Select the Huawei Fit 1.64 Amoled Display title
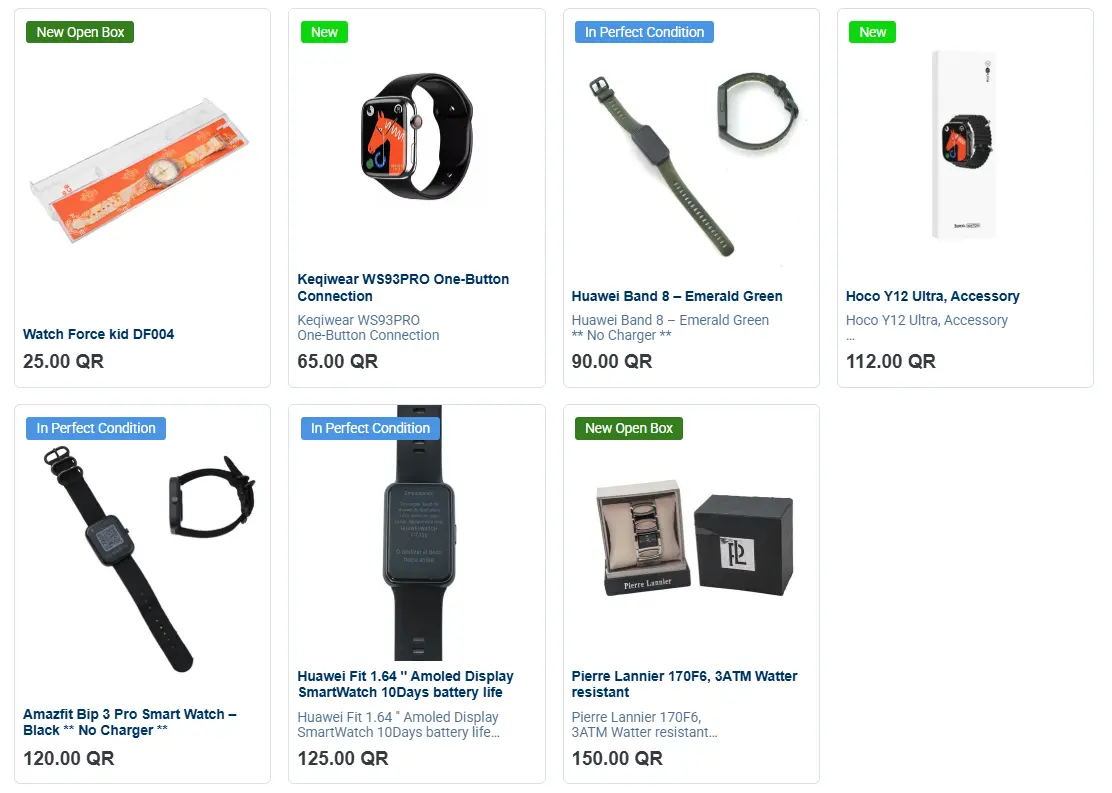 click(405, 684)
